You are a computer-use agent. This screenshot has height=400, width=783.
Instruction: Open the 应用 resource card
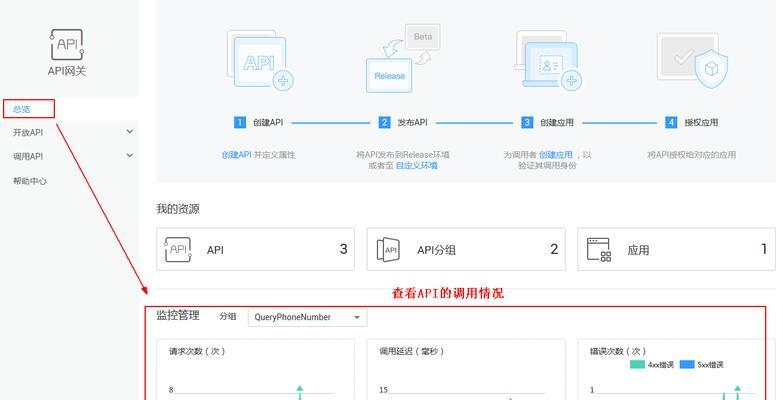click(x=677, y=249)
